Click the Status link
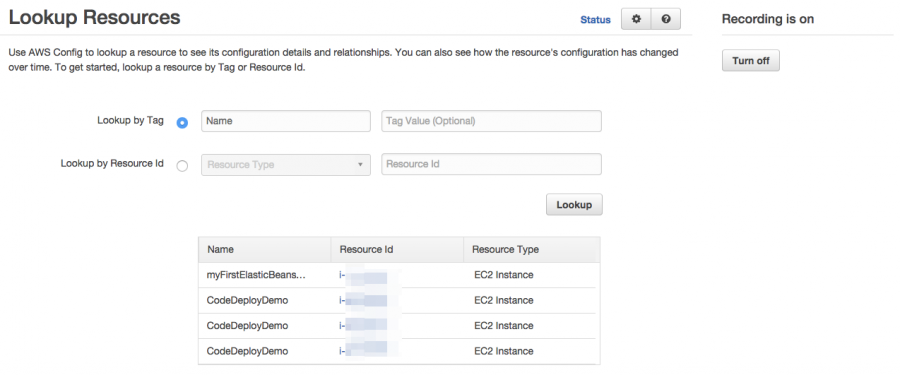 (595, 20)
